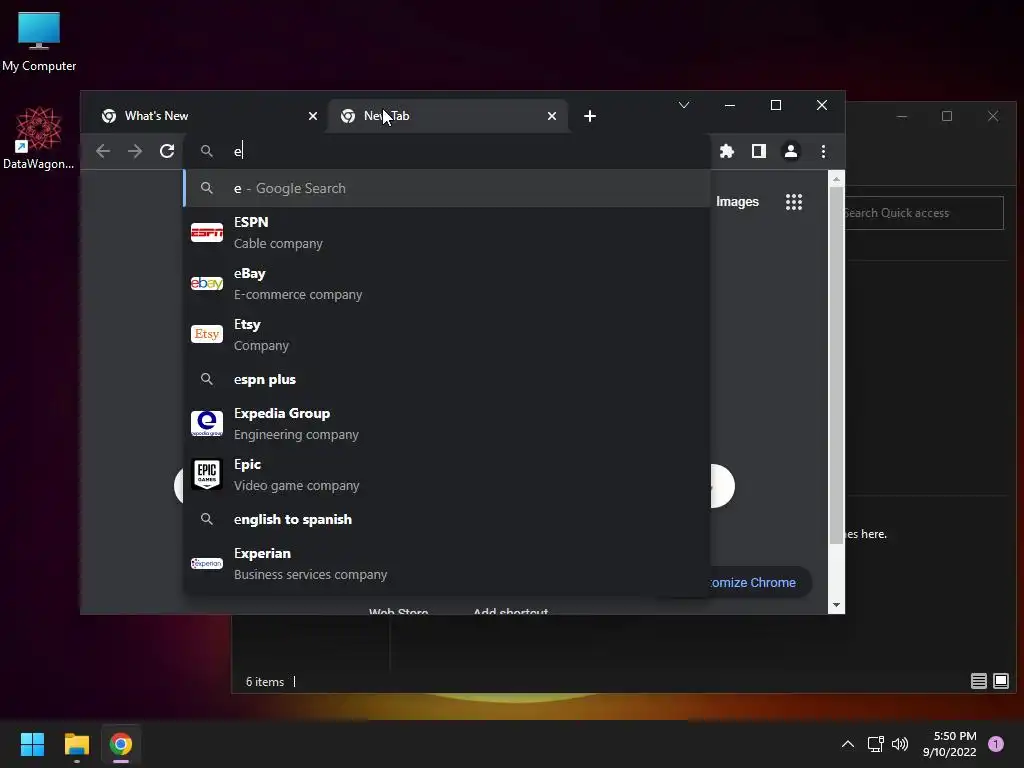Click the scrollbar up arrow in Chrome
Screen dimensions: 1024x768
[x=836, y=178]
